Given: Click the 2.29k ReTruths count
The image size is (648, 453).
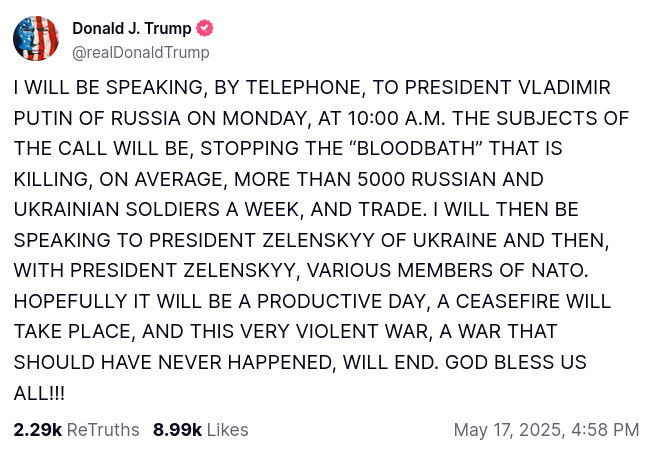Looking at the screenshot, I should 38,430.
